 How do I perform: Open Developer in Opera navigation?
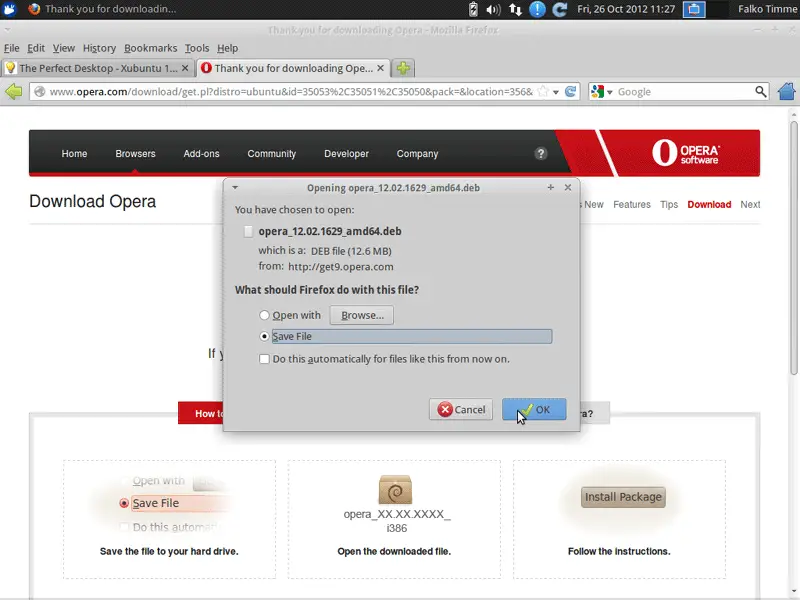click(x=346, y=154)
